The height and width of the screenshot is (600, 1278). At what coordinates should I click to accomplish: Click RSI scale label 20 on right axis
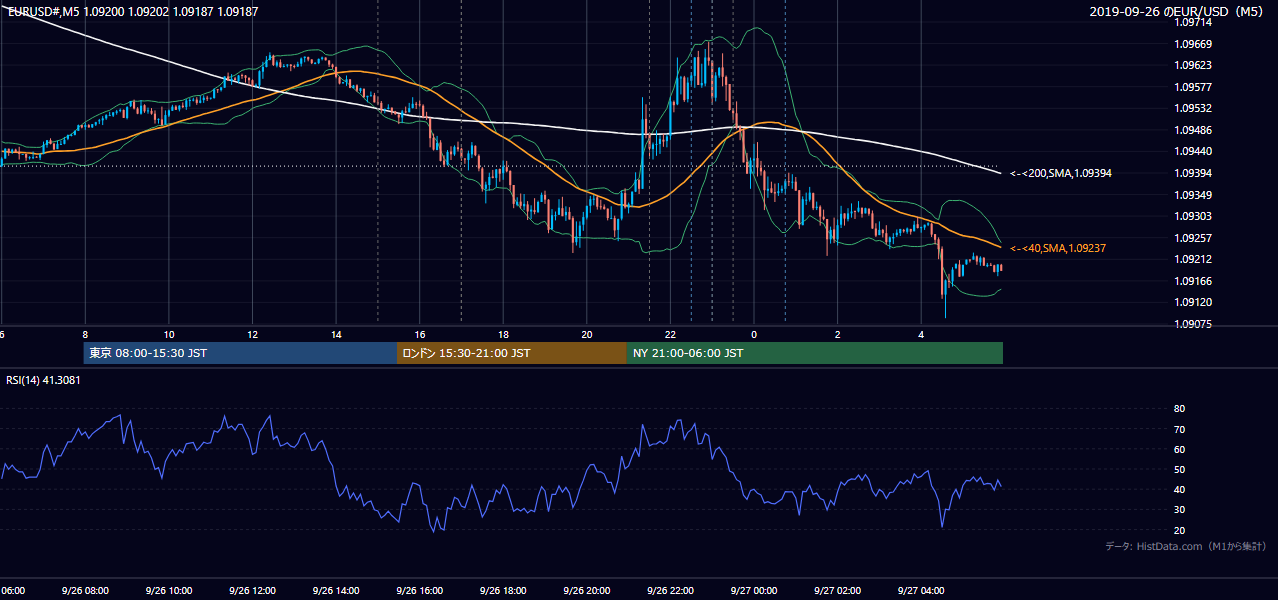[x=1180, y=530]
